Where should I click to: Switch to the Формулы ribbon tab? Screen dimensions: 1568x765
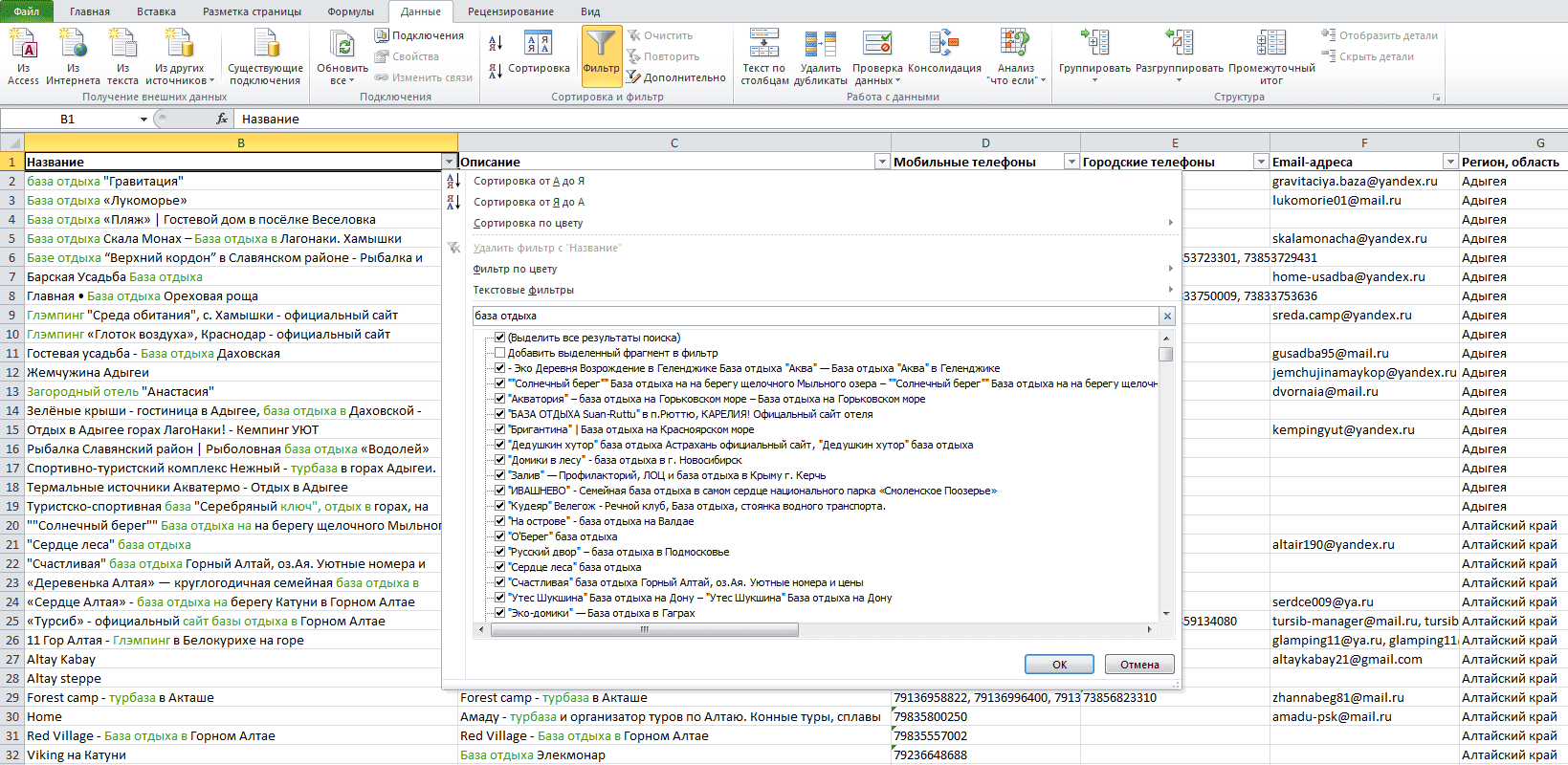pyautogui.click(x=350, y=11)
